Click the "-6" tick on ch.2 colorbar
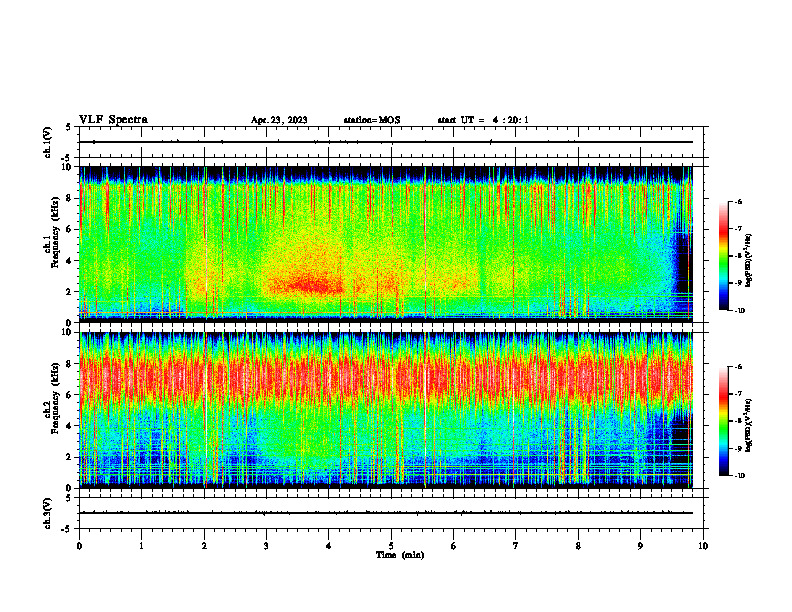Image resolution: width=792 pixels, height=612 pixels. click(x=738, y=367)
